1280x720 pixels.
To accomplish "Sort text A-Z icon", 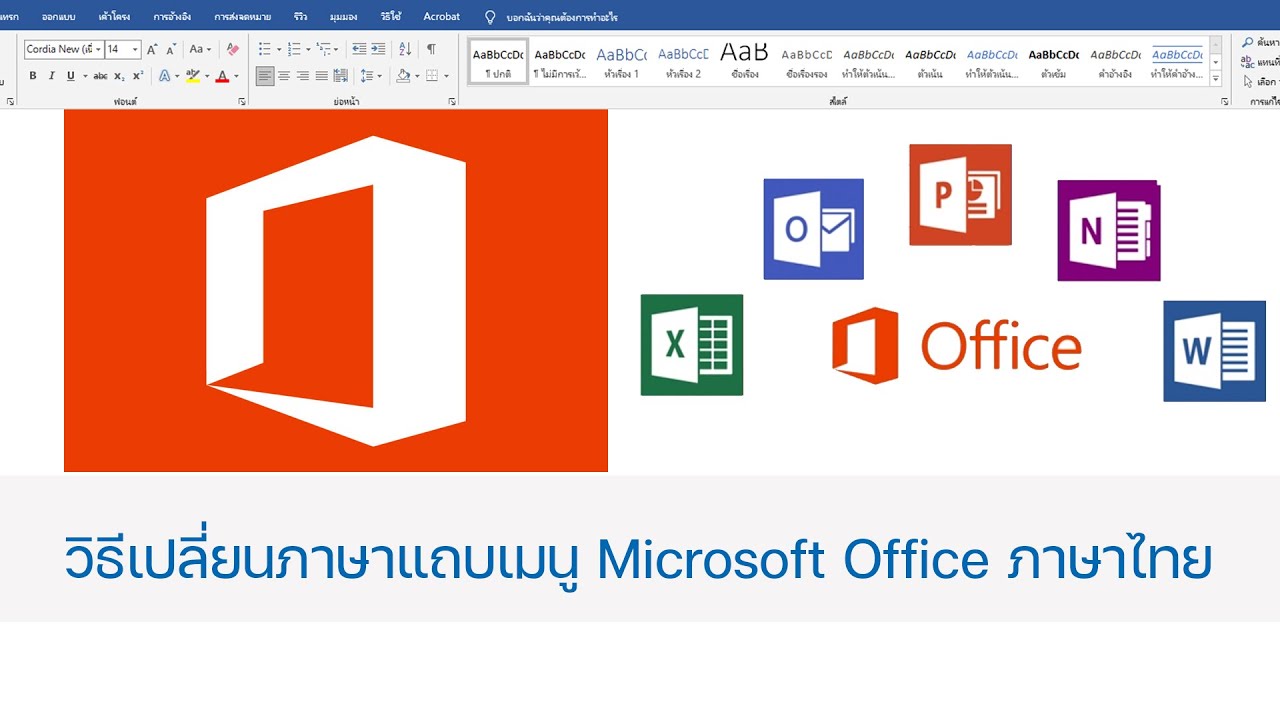I will point(405,49).
